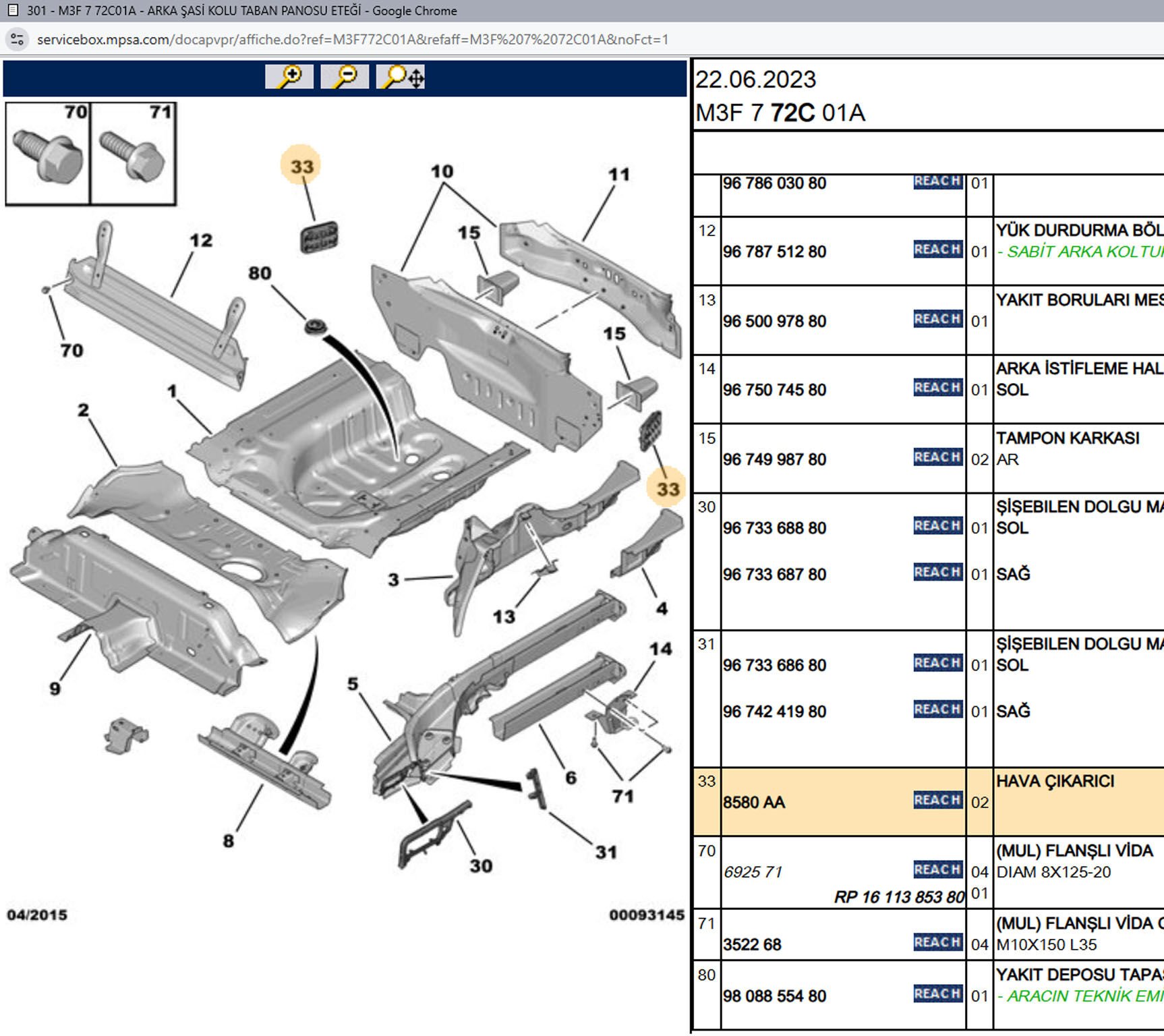The image size is (1164, 1036).
Task: Click callout number 12 in the diagram
Action: (200, 241)
